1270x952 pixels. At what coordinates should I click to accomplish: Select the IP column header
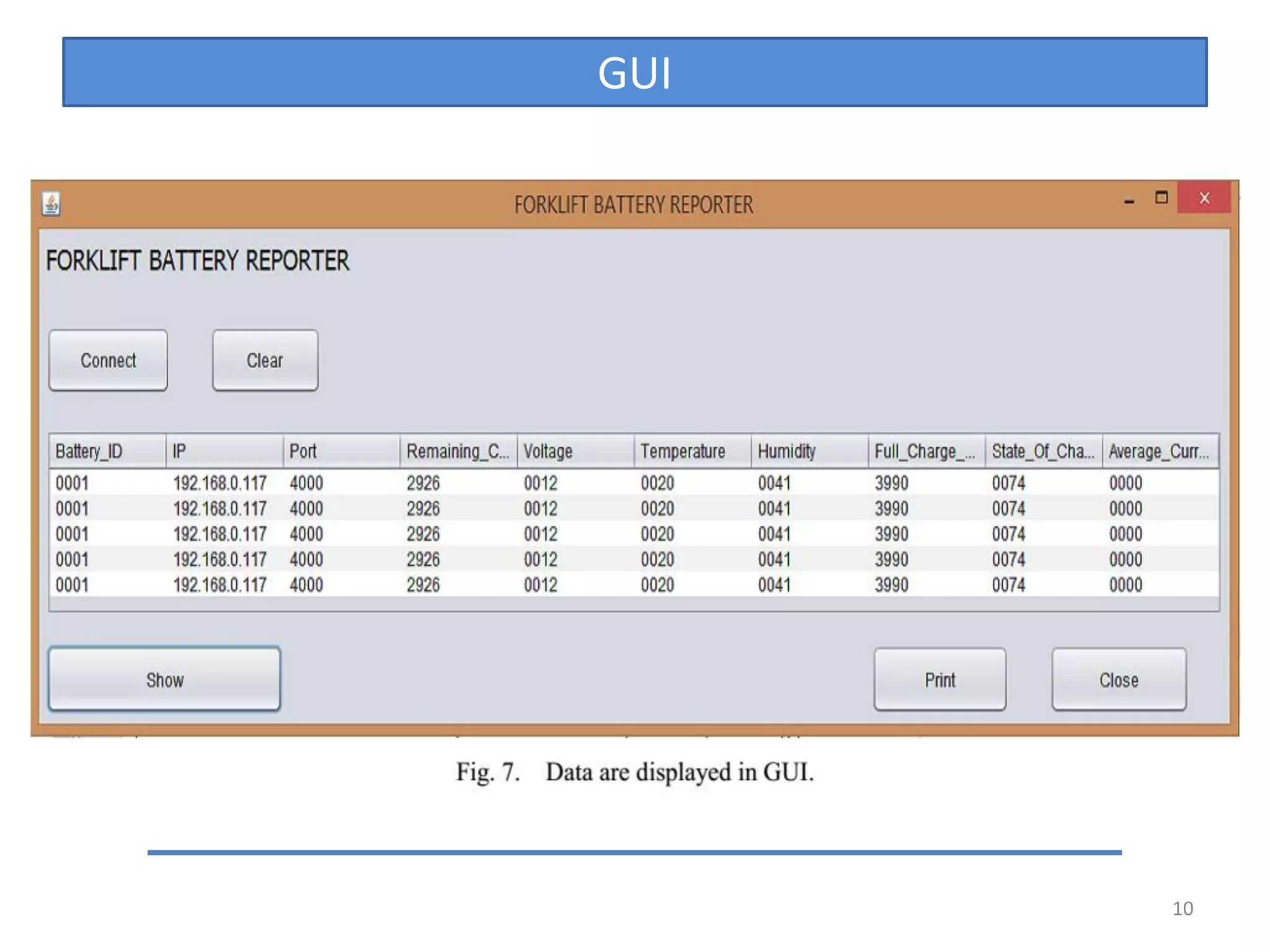pyautogui.click(x=224, y=451)
